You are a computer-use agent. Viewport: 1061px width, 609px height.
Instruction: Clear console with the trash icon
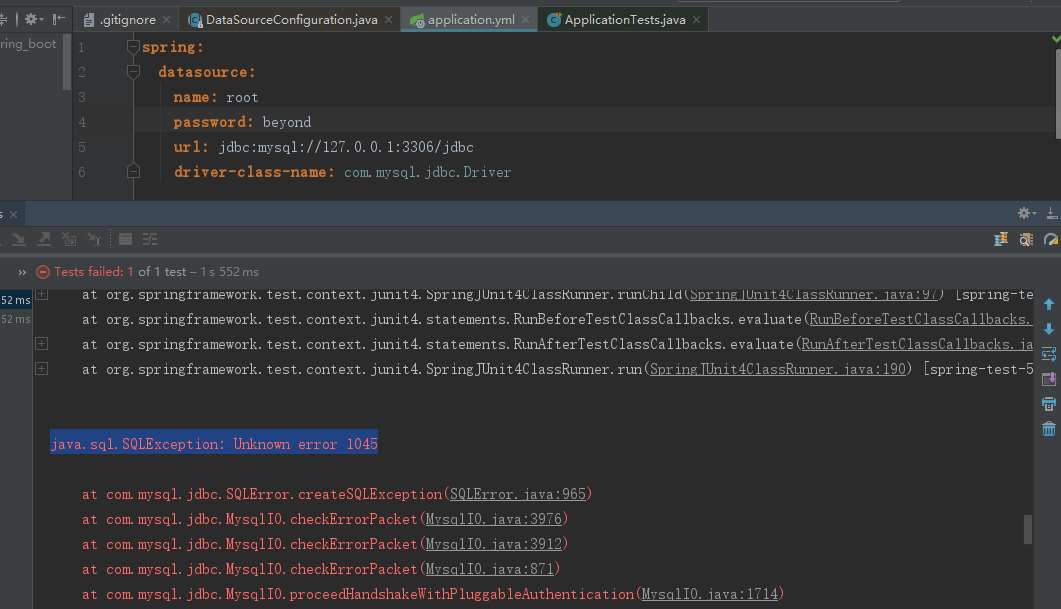(1049, 429)
